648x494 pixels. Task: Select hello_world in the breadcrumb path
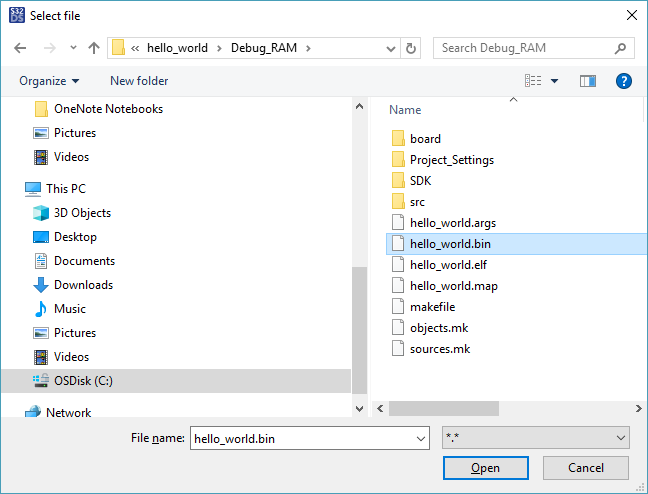(x=177, y=48)
